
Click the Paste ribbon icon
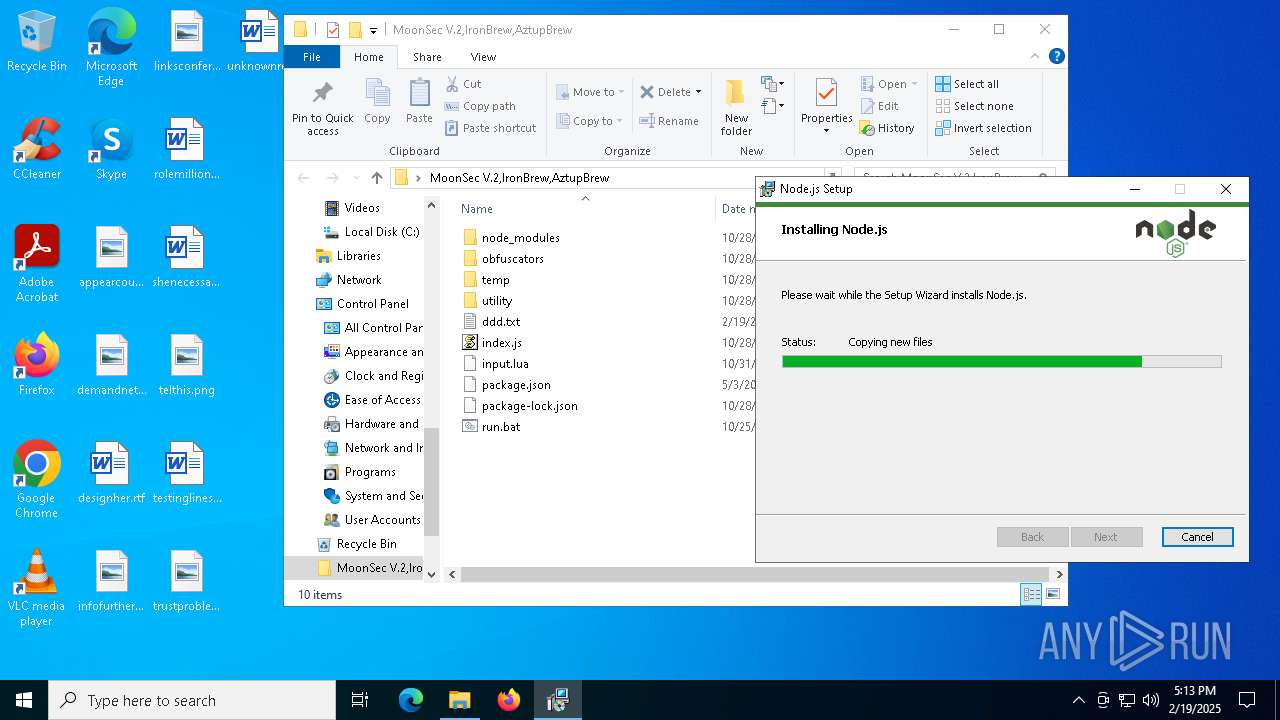coord(419,102)
